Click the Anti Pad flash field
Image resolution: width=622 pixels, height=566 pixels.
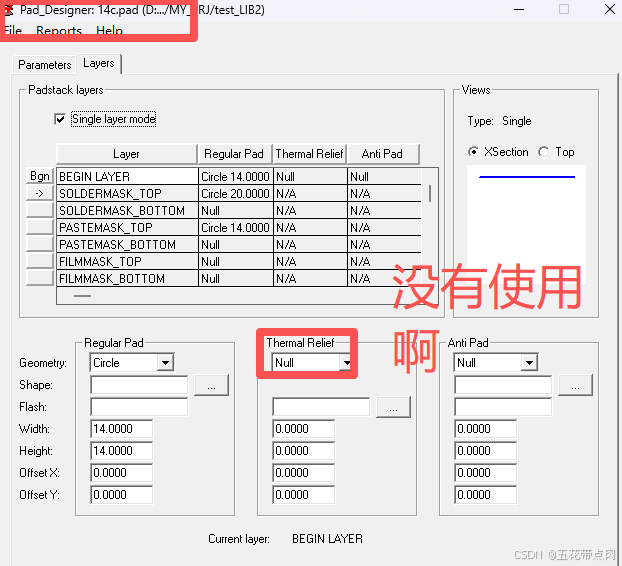[503, 407]
